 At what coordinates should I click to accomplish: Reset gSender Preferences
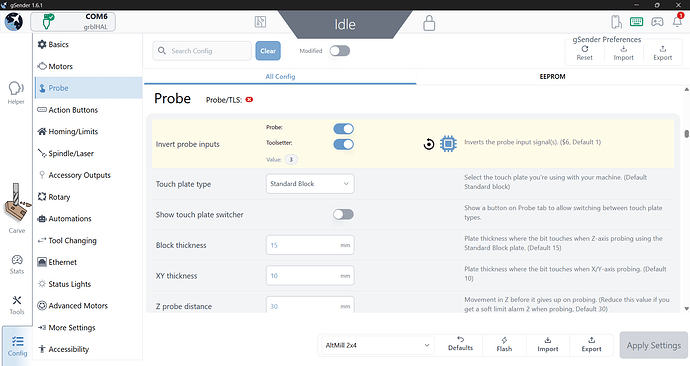click(584, 53)
